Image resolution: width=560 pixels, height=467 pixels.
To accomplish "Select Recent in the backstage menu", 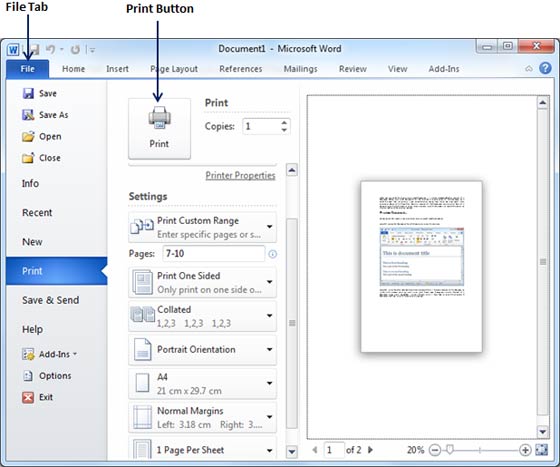I will [x=37, y=213].
